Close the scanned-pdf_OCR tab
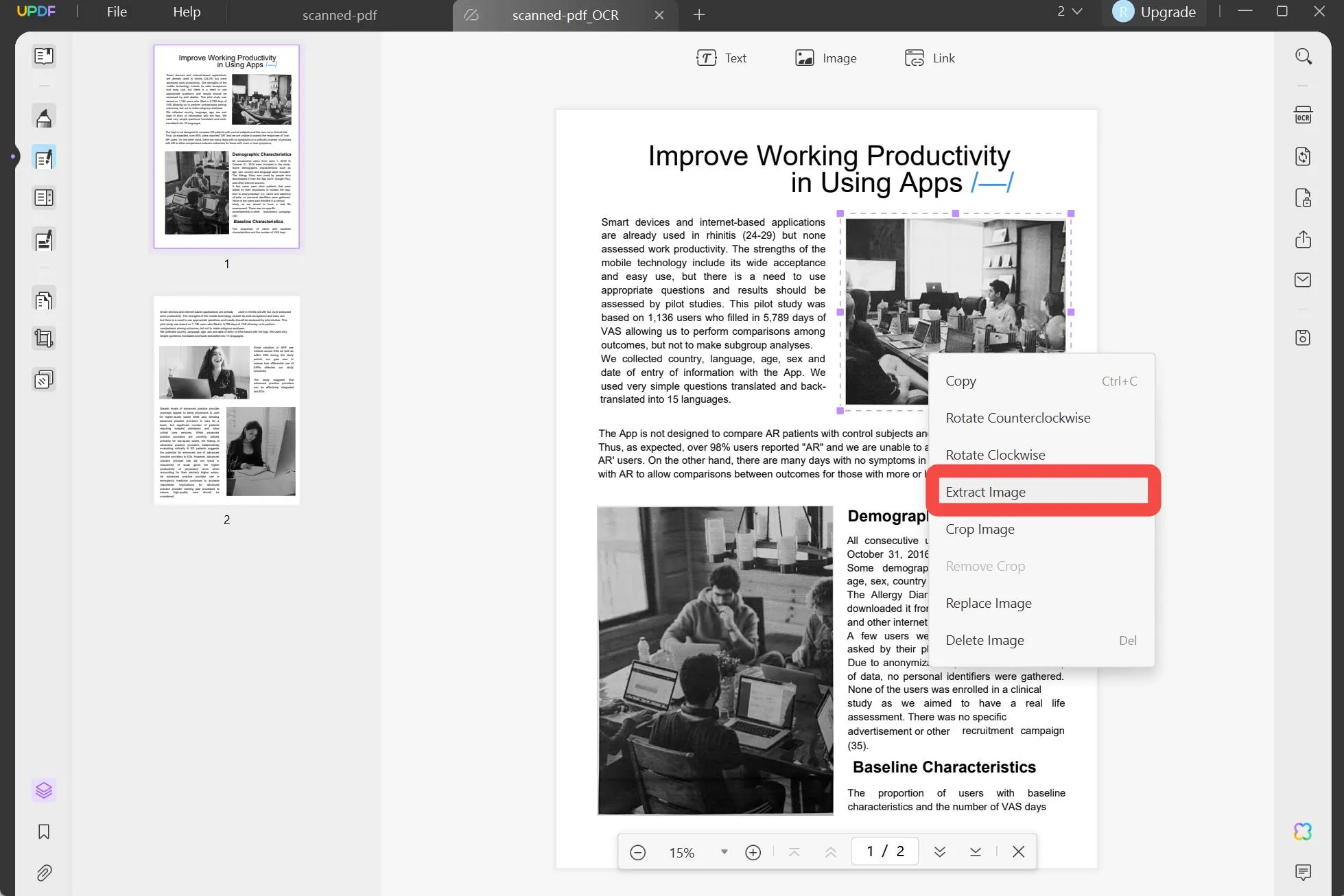The image size is (1344, 896). click(x=659, y=15)
